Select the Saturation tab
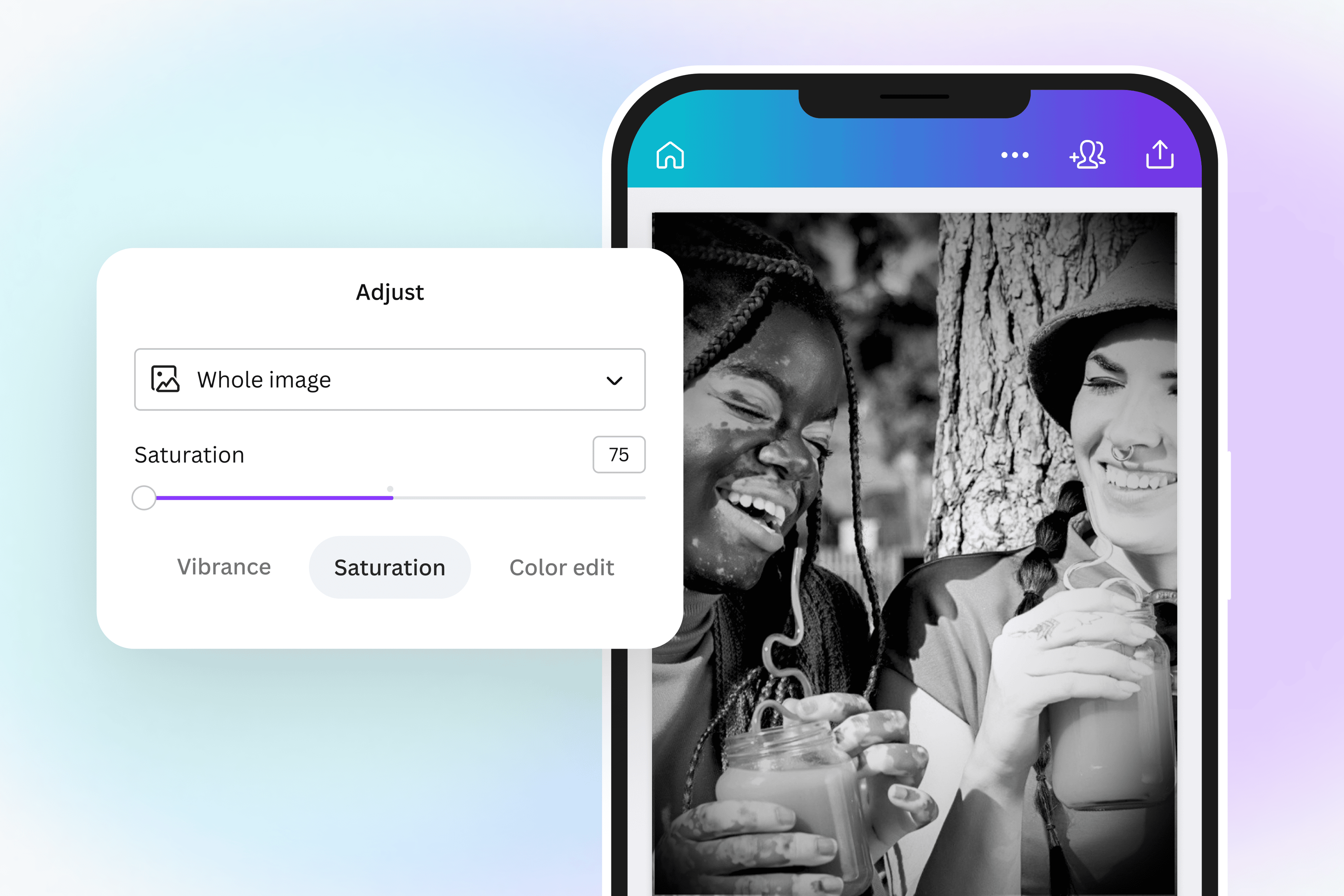Image resolution: width=1344 pixels, height=896 pixels. click(390, 567)
